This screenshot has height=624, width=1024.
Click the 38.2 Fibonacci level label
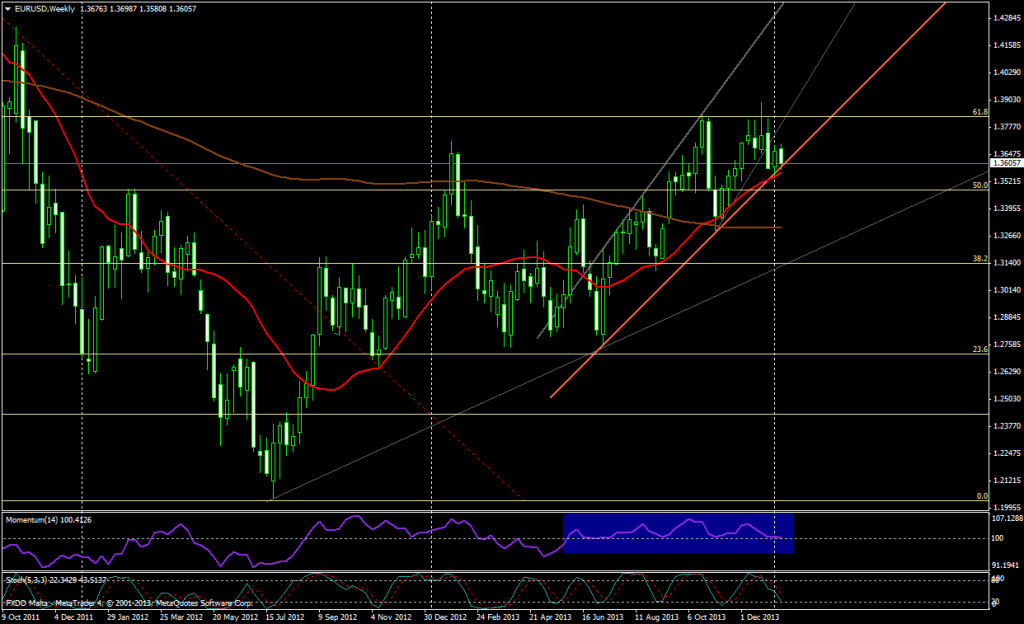pyautogui.click(x=980, y=258)
